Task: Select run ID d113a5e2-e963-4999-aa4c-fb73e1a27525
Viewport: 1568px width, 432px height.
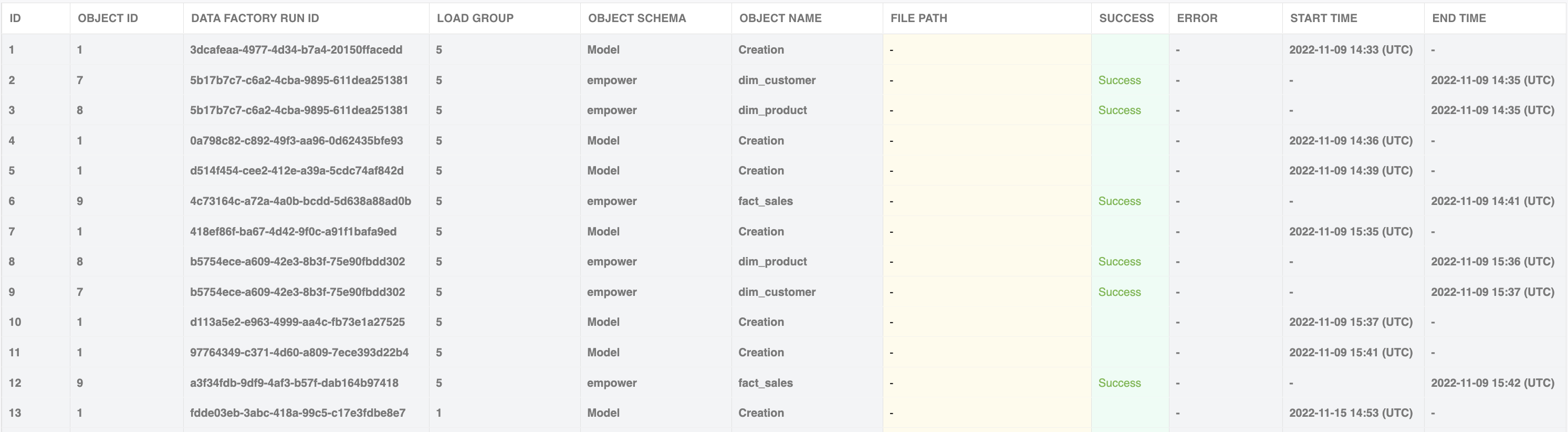Action: point(297,322)
